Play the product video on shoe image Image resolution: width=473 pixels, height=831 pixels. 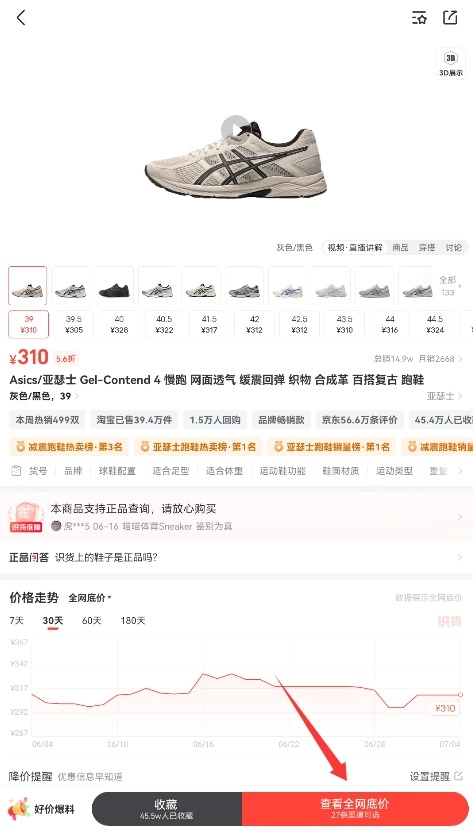pos(235,130)
